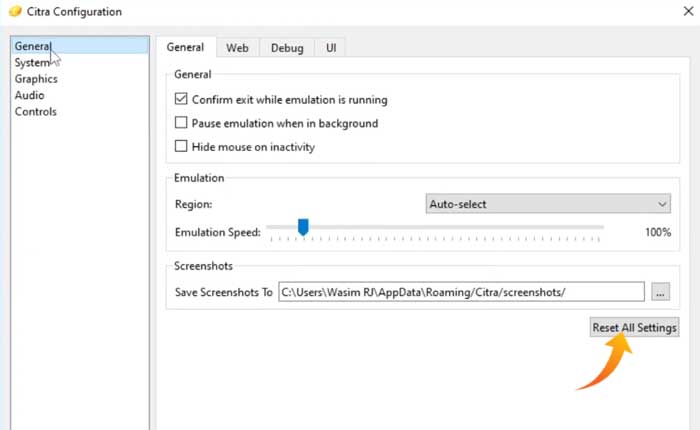Open the UI tab

click(331, 48)
